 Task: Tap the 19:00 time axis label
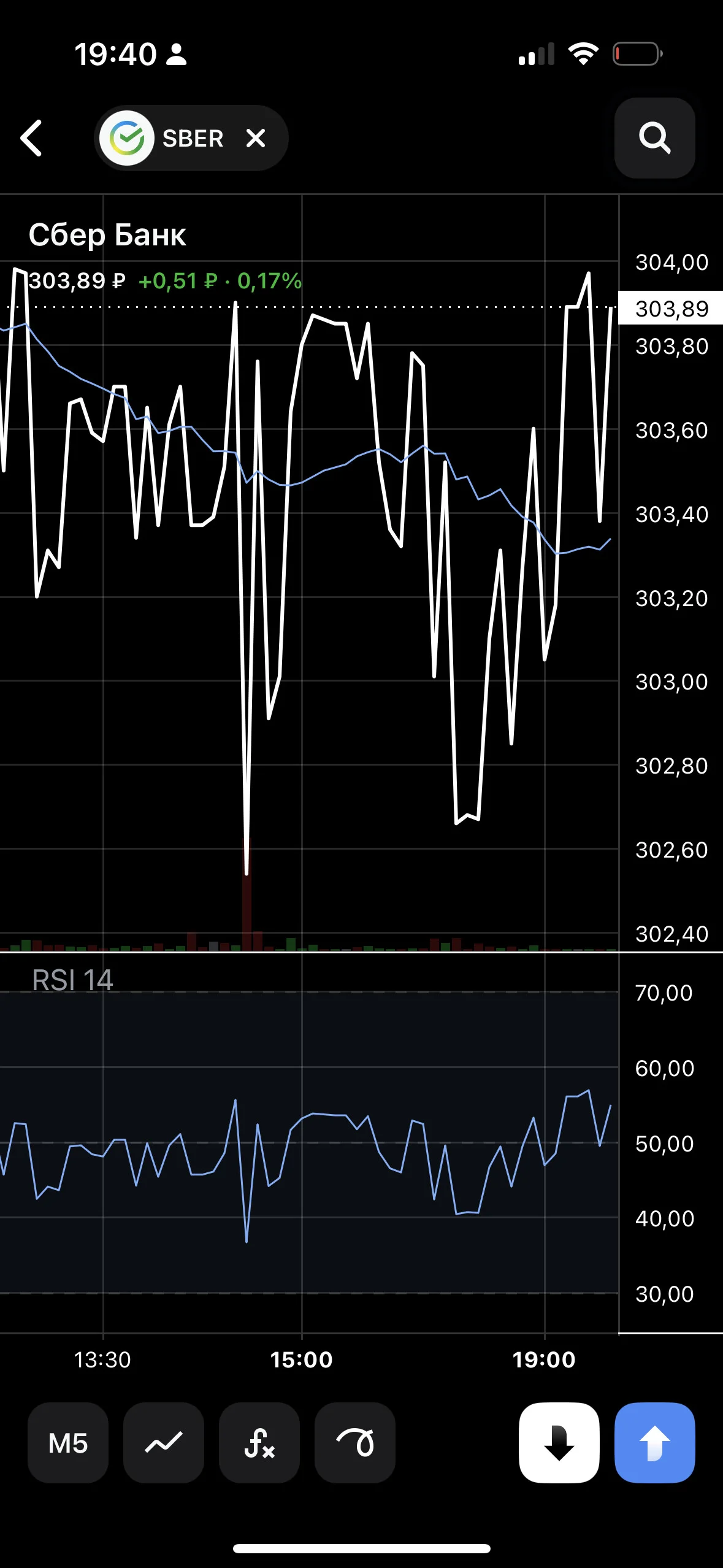tap(544, 1359)
